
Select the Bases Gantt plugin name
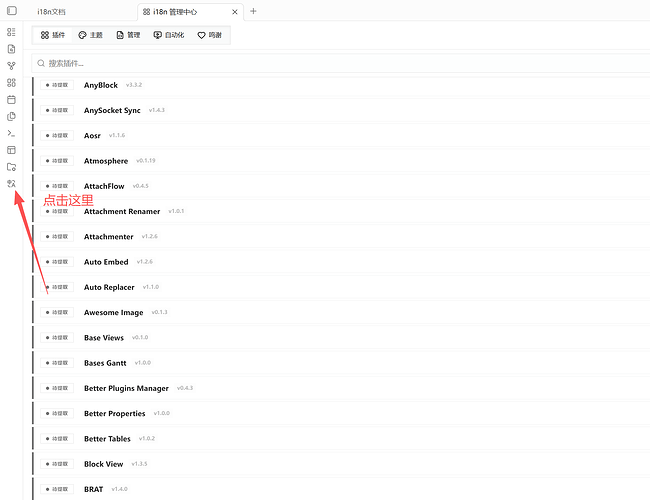(105, 363)
